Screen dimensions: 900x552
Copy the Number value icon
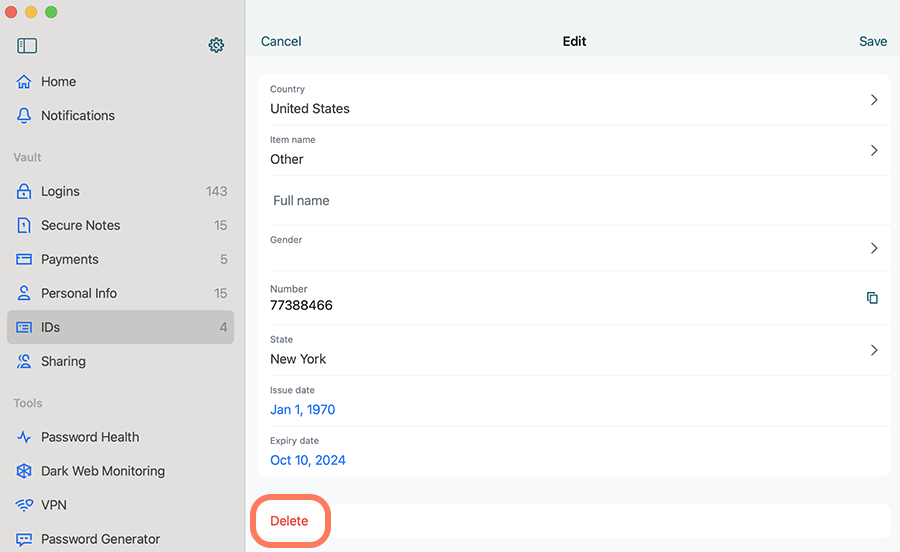point(872,297)
